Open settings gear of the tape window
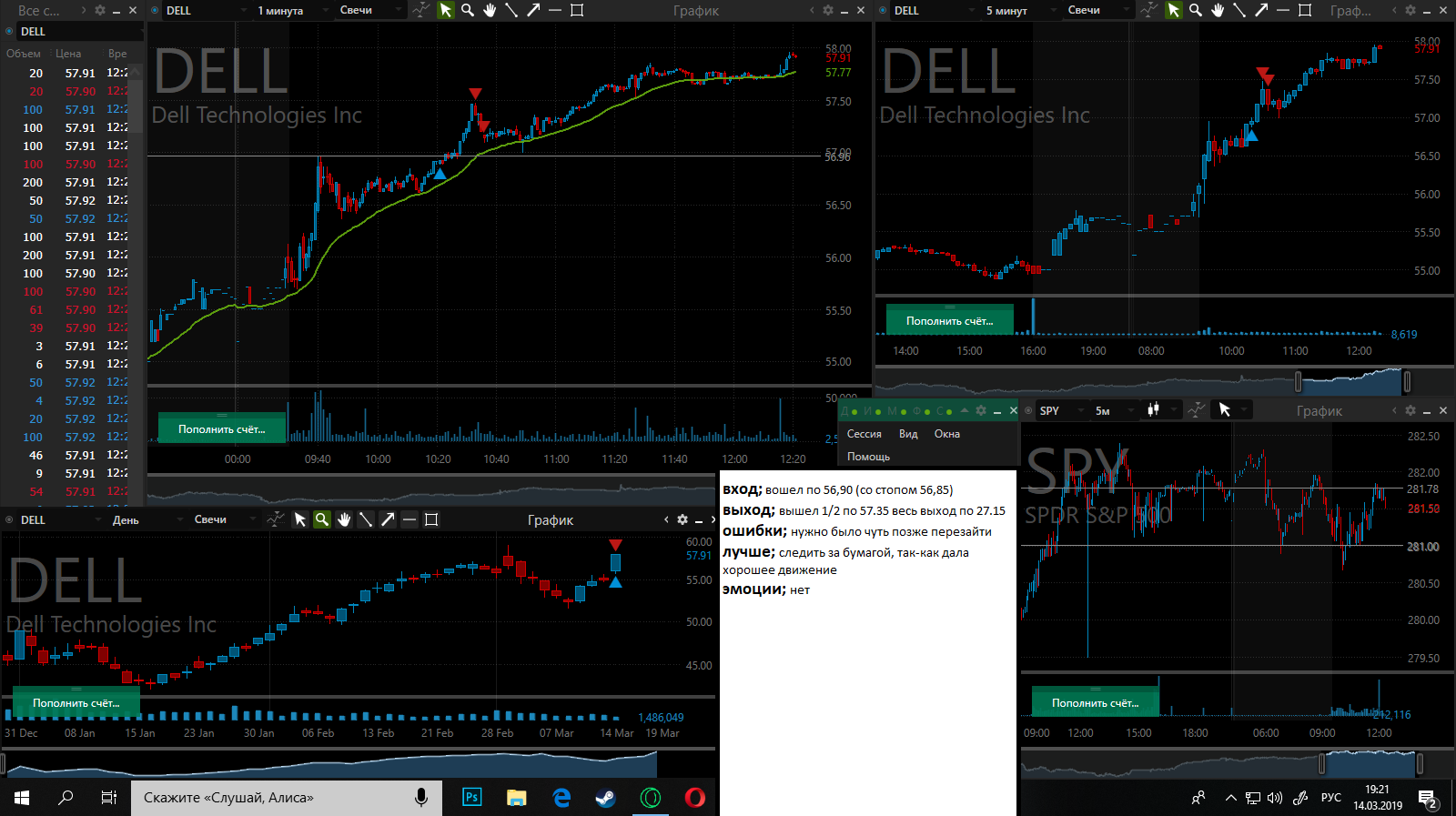Screen dimensions: 1456x816 pos(100,10)
